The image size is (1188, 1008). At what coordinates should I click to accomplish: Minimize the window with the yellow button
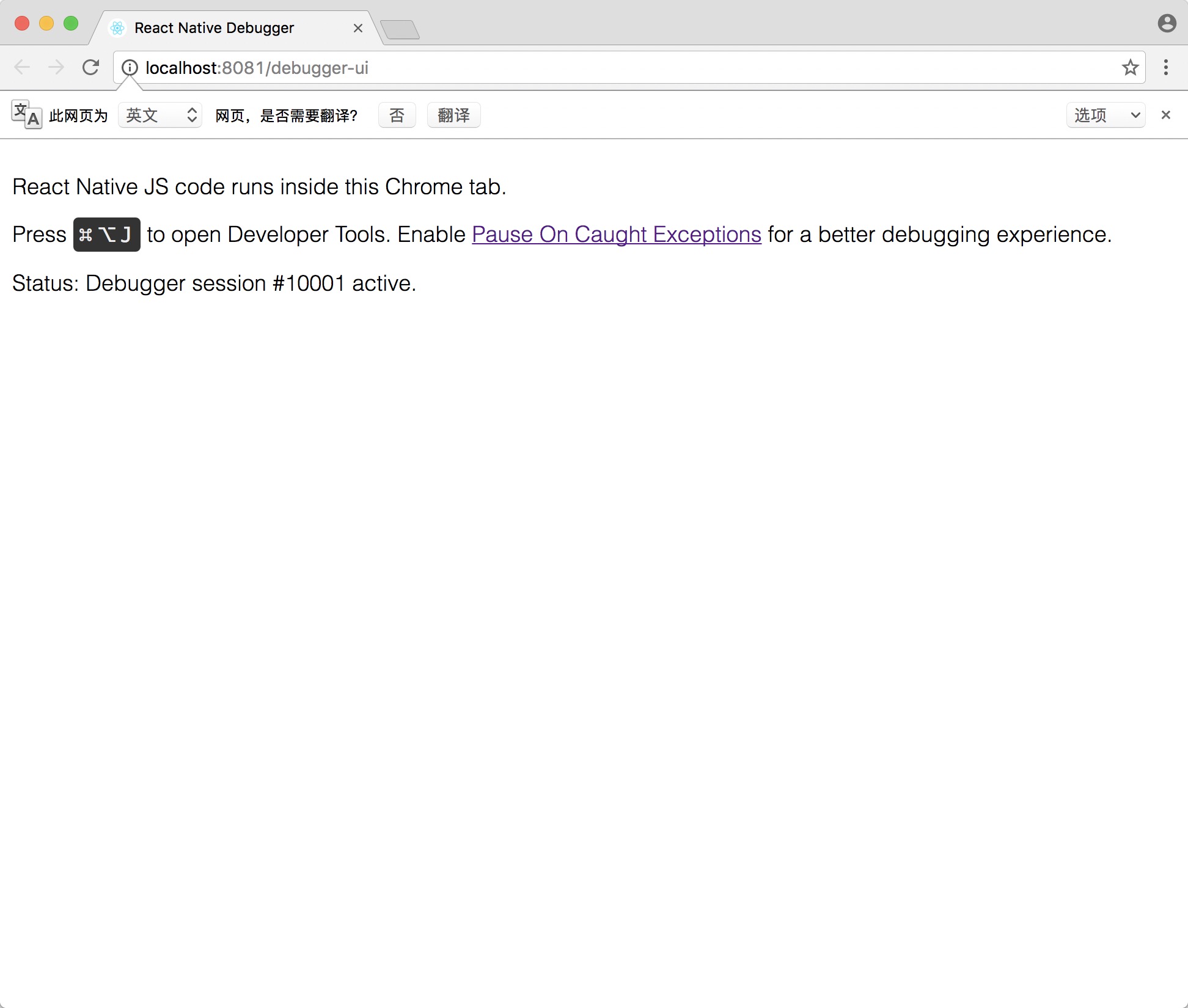(46, 24)
